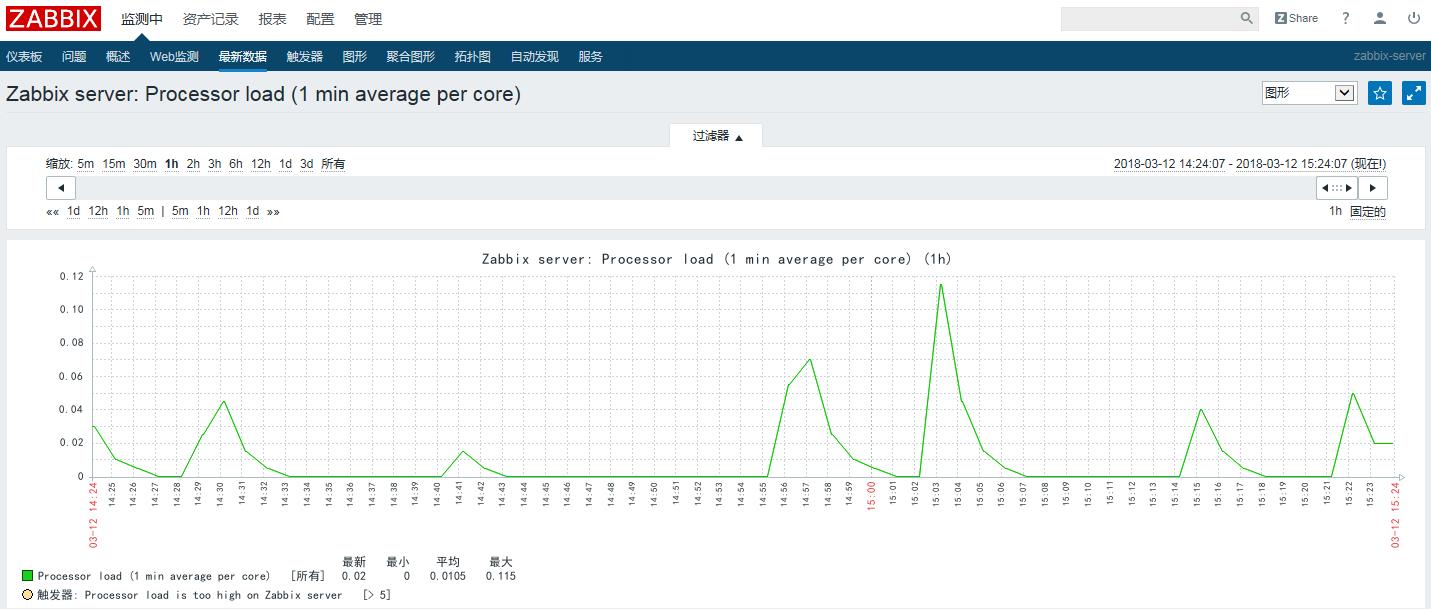Zoom to 12h range
This screenshot has width=1431, height=609.
[261, 164]
